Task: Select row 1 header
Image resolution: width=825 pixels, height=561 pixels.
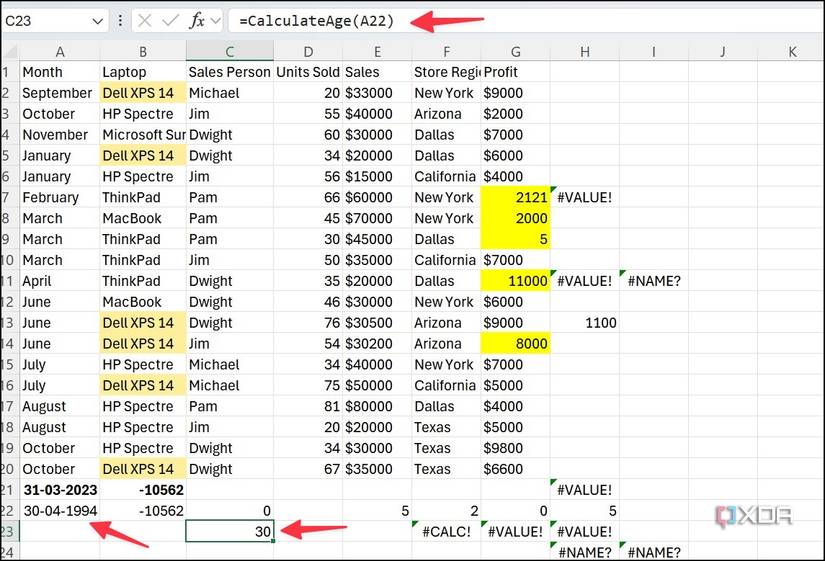Action: [x=11, y=72]
